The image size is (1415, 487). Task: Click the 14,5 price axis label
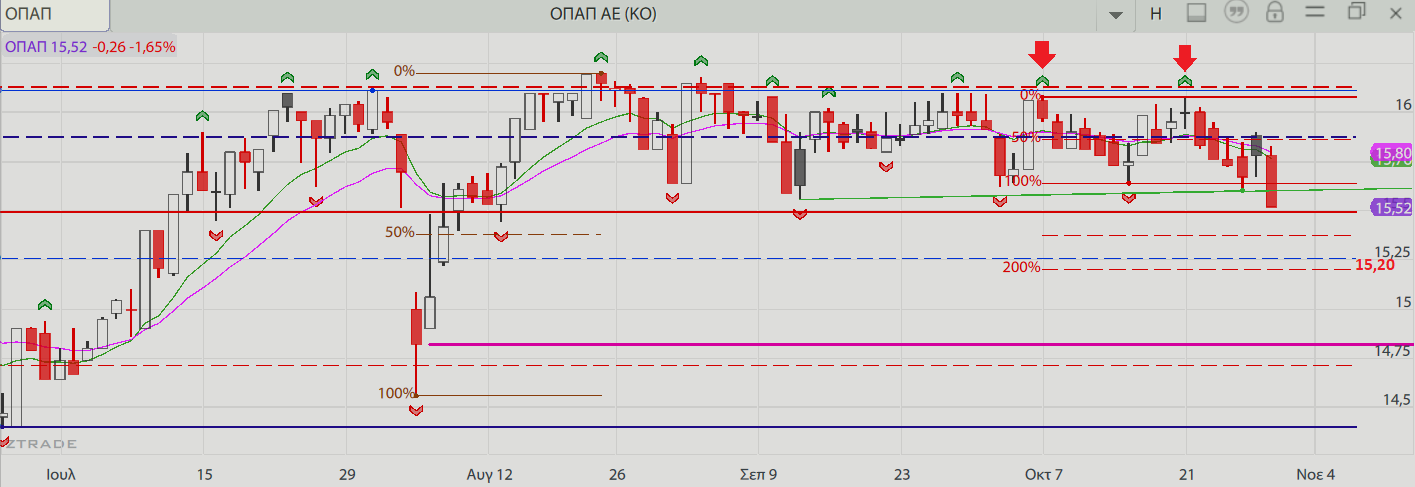click(x=1396, y=400)
